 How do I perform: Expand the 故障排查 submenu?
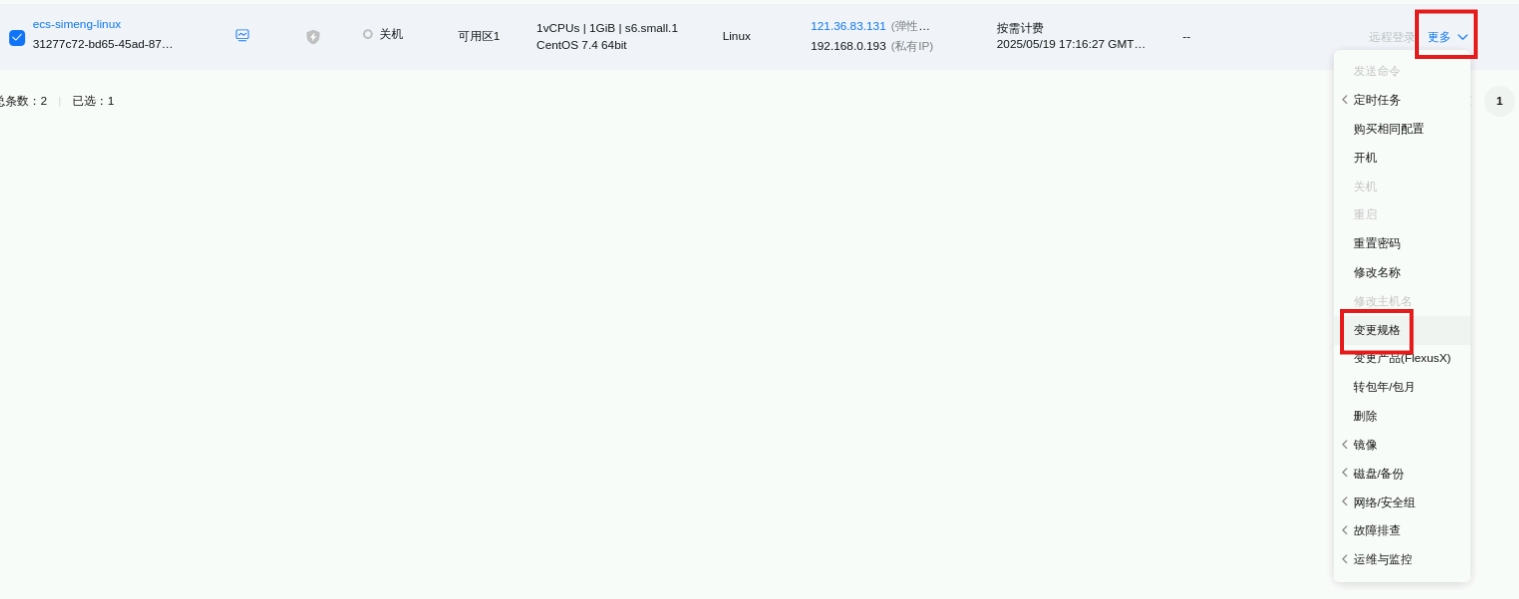coord(1377,531)
